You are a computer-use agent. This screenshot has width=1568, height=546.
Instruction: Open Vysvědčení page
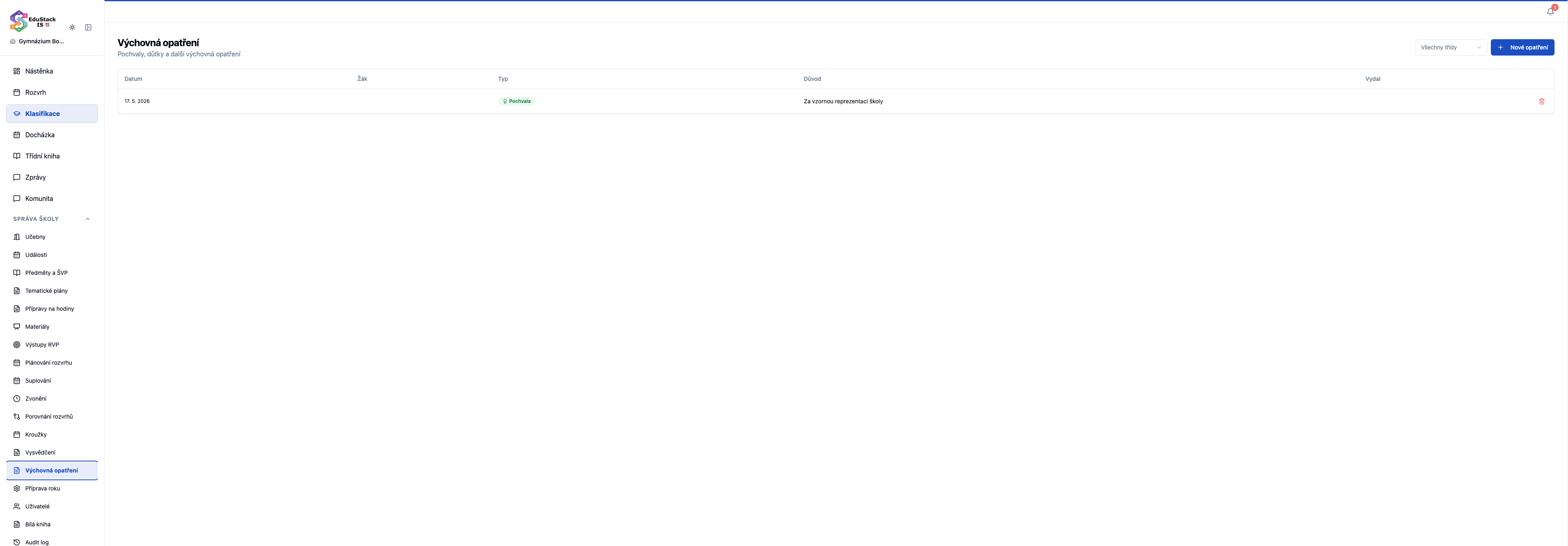52,453
